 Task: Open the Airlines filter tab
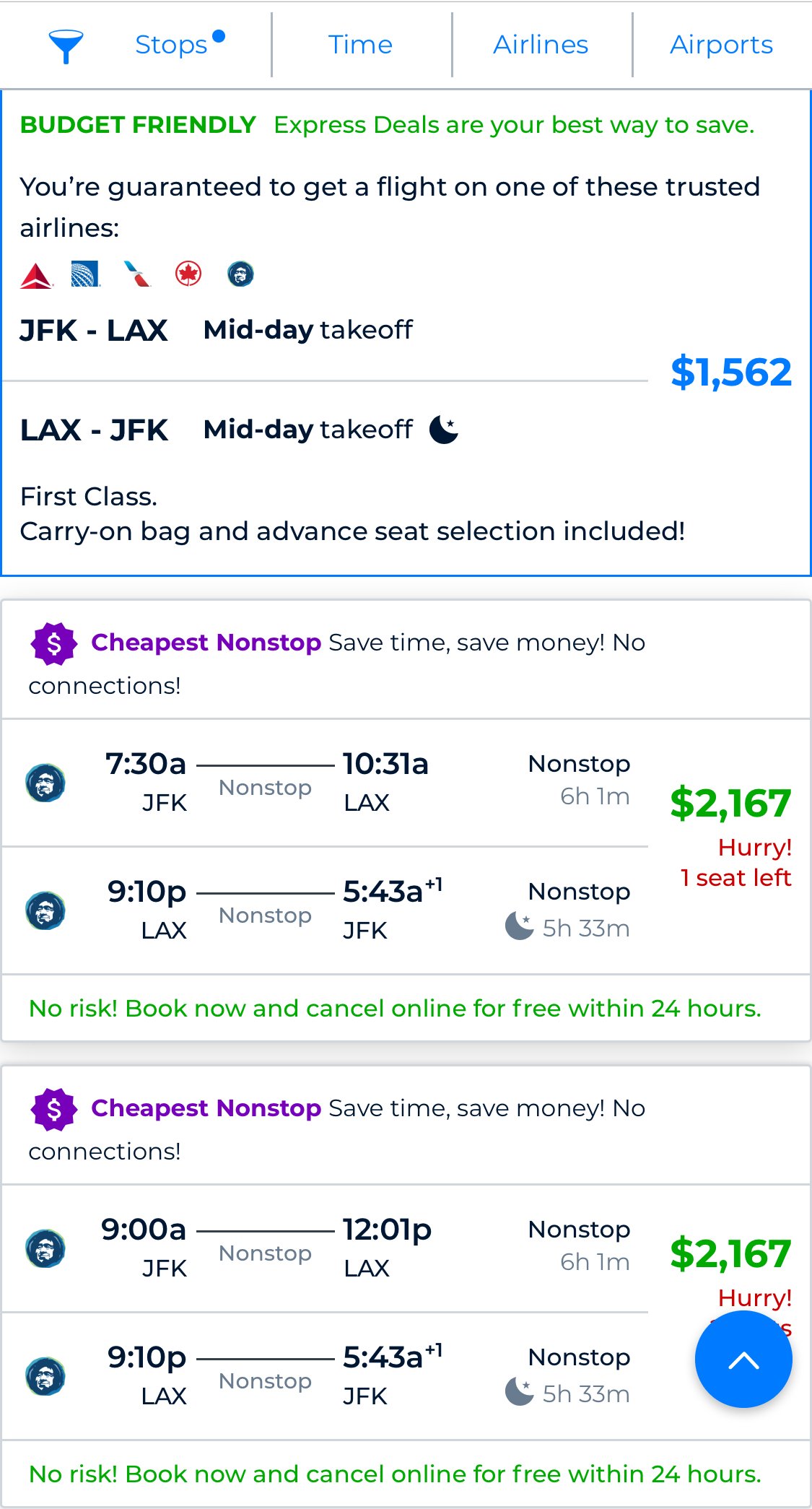(541, 45)
